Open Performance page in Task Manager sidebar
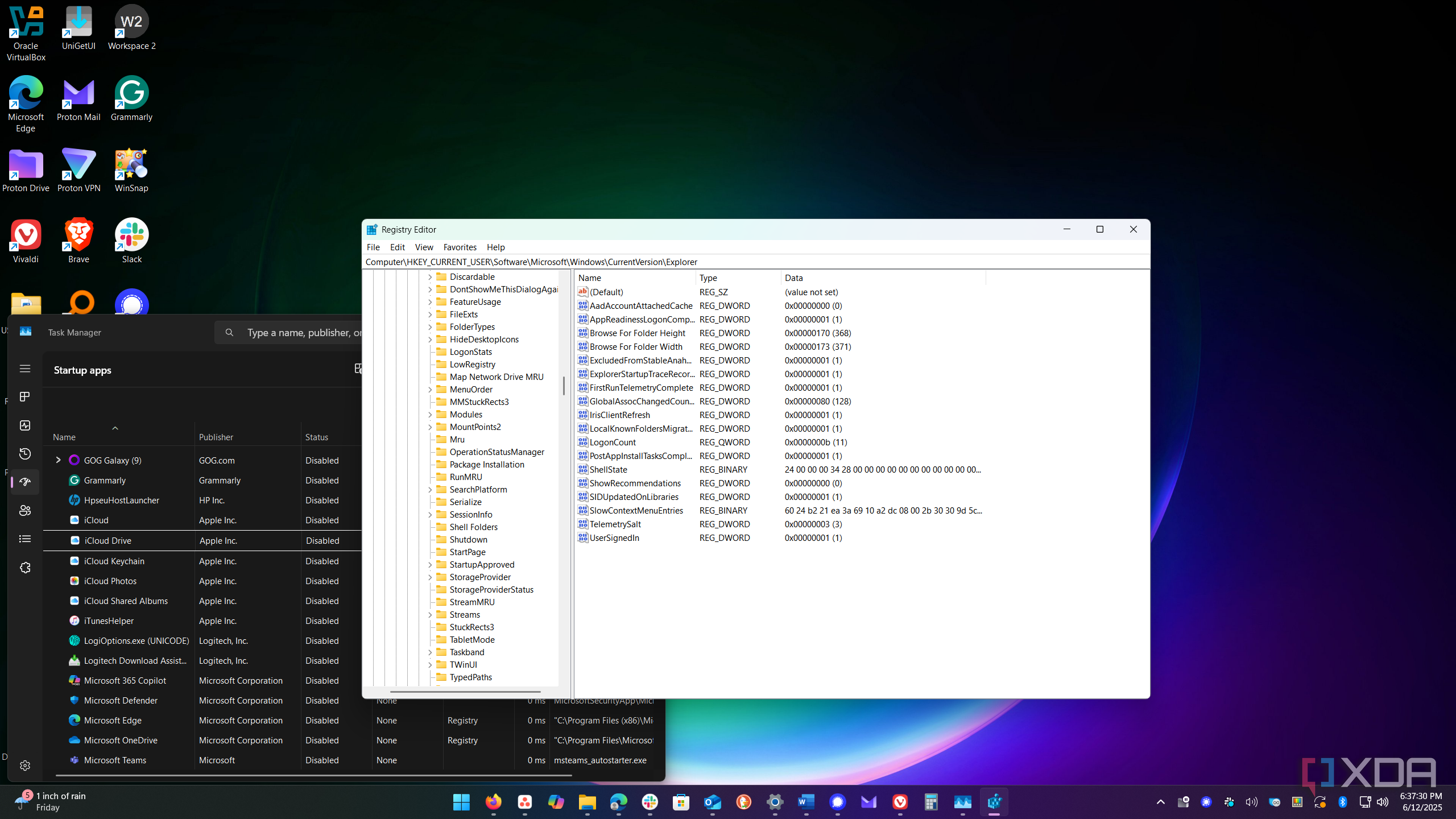1456x819 pixels. click(x=24, y=425)
